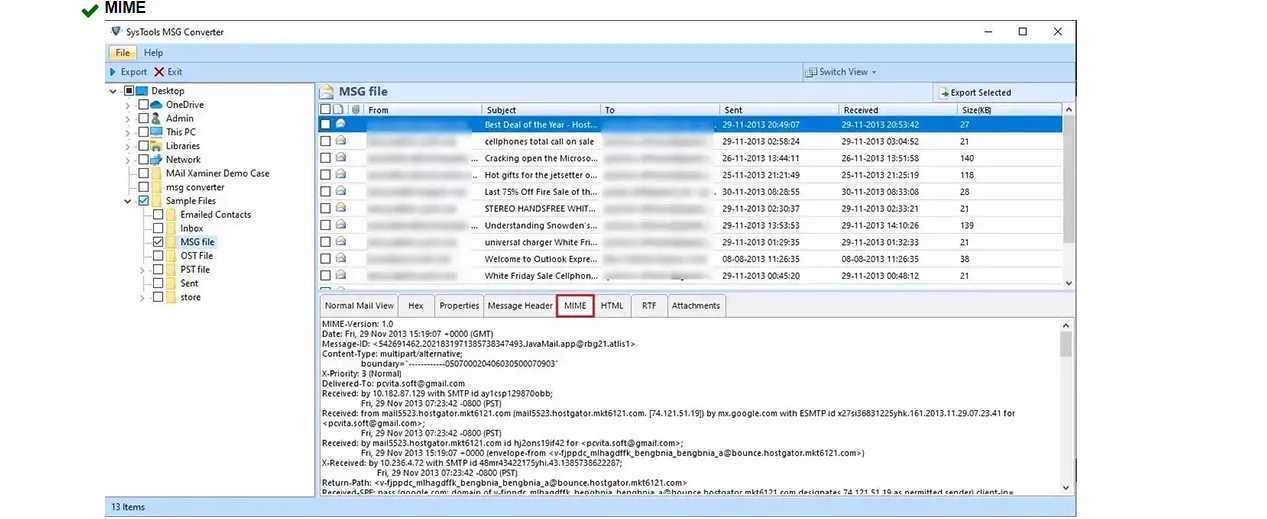Check the OneDrive checkbox
This screenshot has width=1267, height=519.
[143, 105]
